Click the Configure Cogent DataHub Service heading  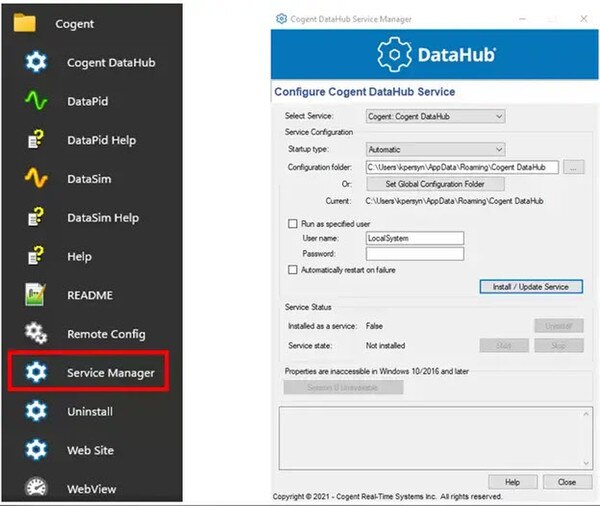click(365, 92)
